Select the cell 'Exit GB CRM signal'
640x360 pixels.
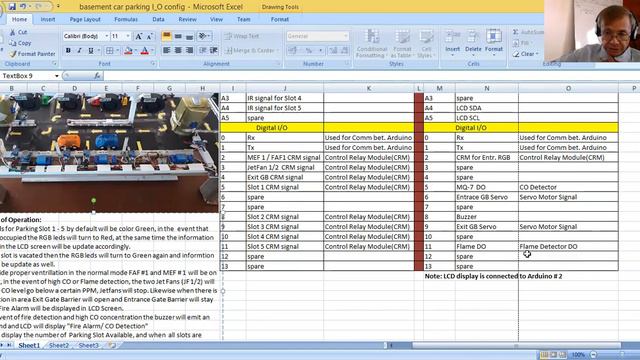tap(285, 177)
